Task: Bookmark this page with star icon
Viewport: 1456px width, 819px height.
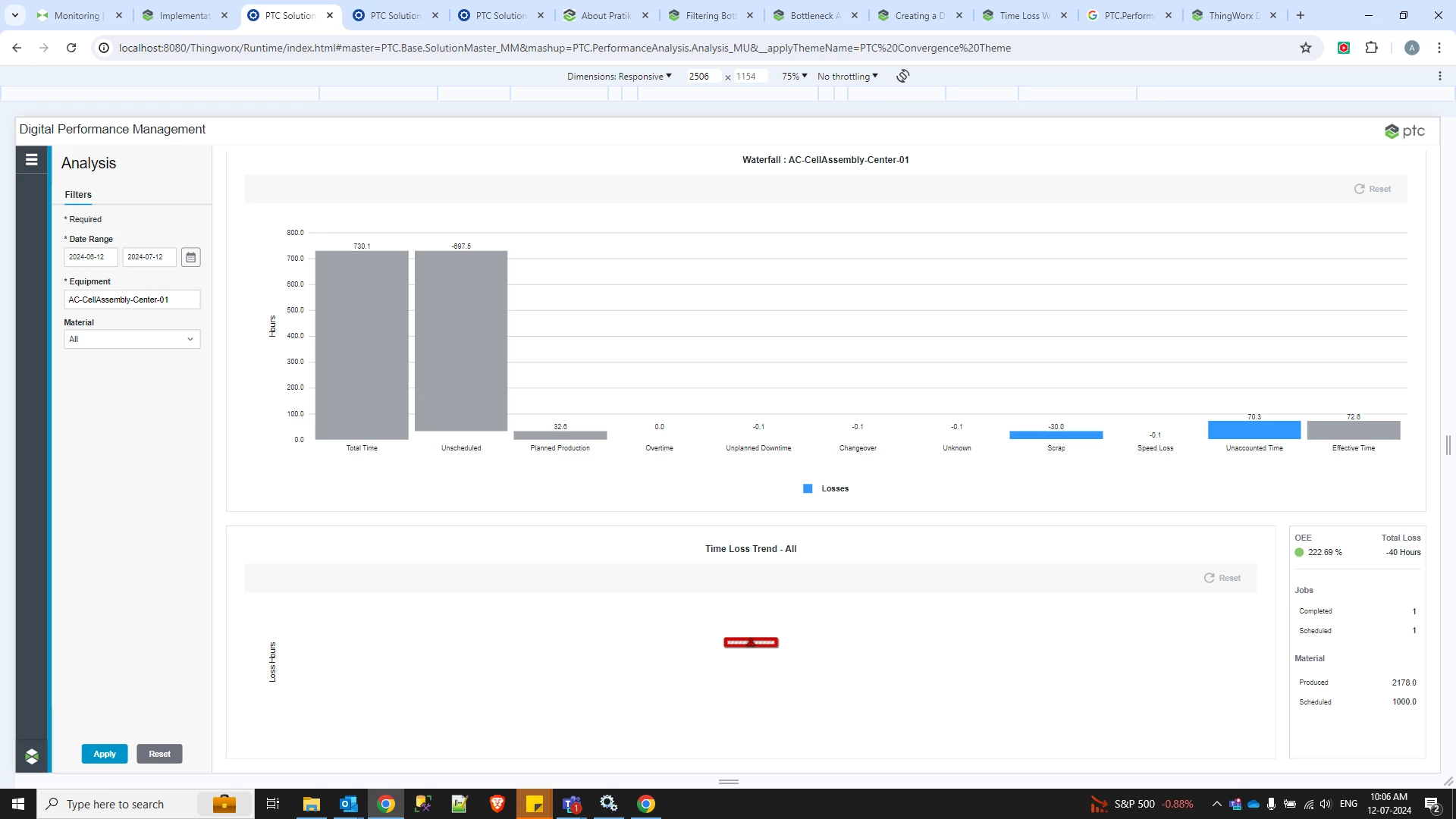Action: click(1305, 48)
